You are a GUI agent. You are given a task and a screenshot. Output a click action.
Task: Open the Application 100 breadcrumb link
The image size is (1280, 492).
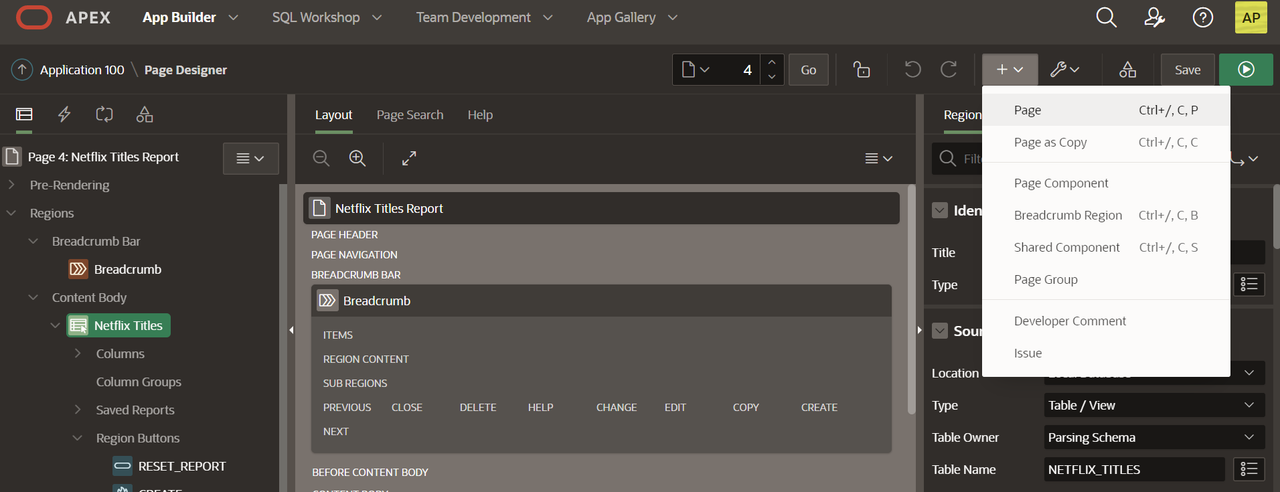[82, 69]
